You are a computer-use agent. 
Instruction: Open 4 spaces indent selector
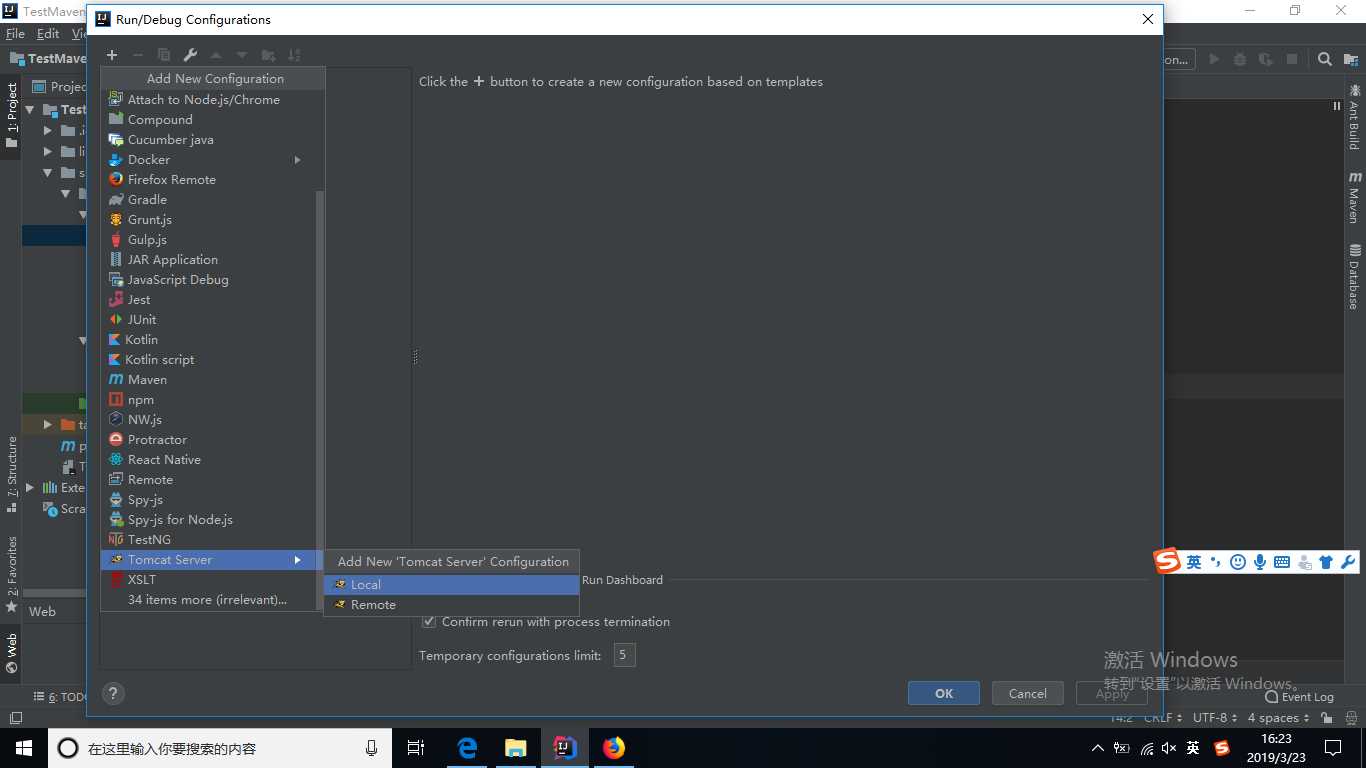1278,718
